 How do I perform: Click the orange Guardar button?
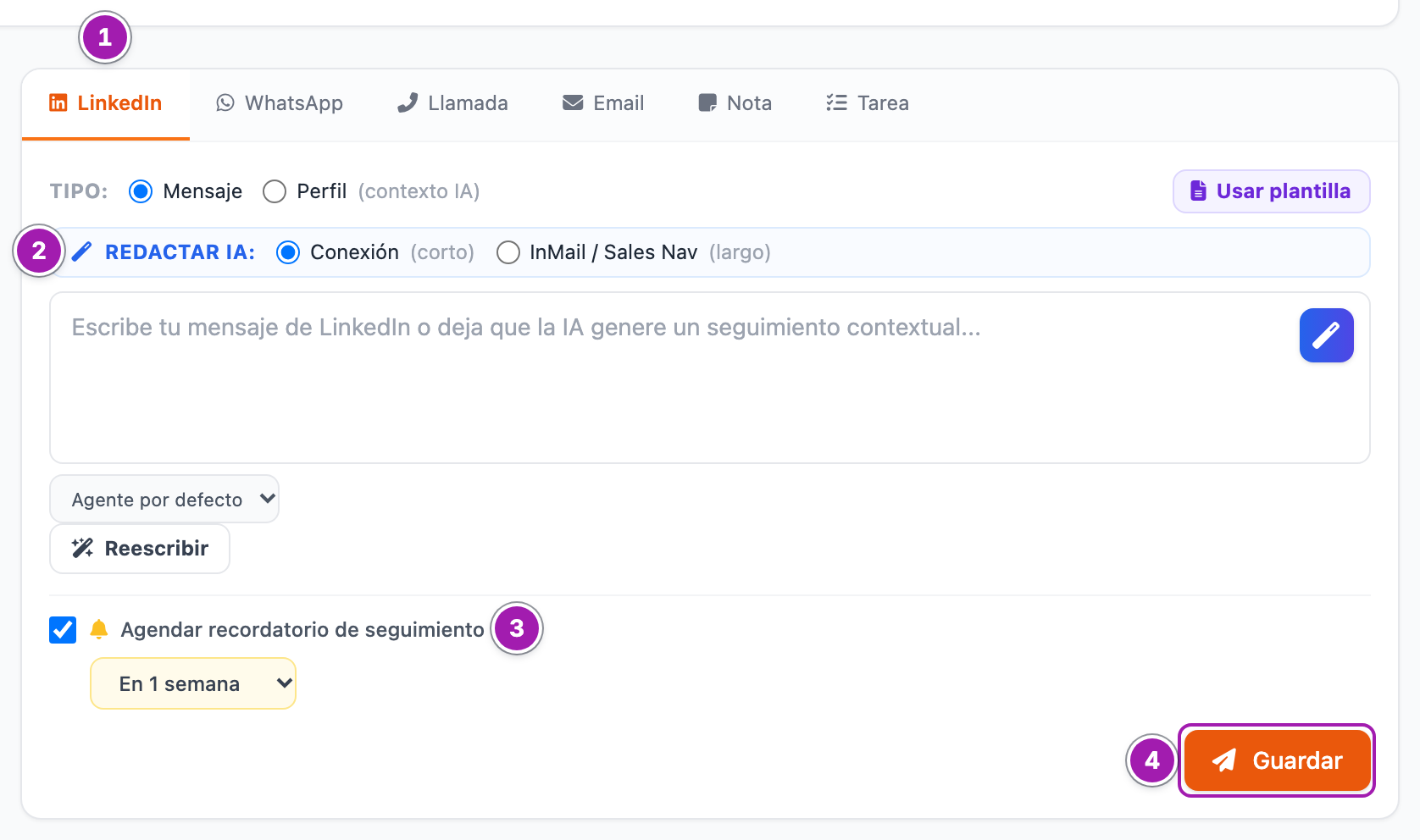point(1277,760)
